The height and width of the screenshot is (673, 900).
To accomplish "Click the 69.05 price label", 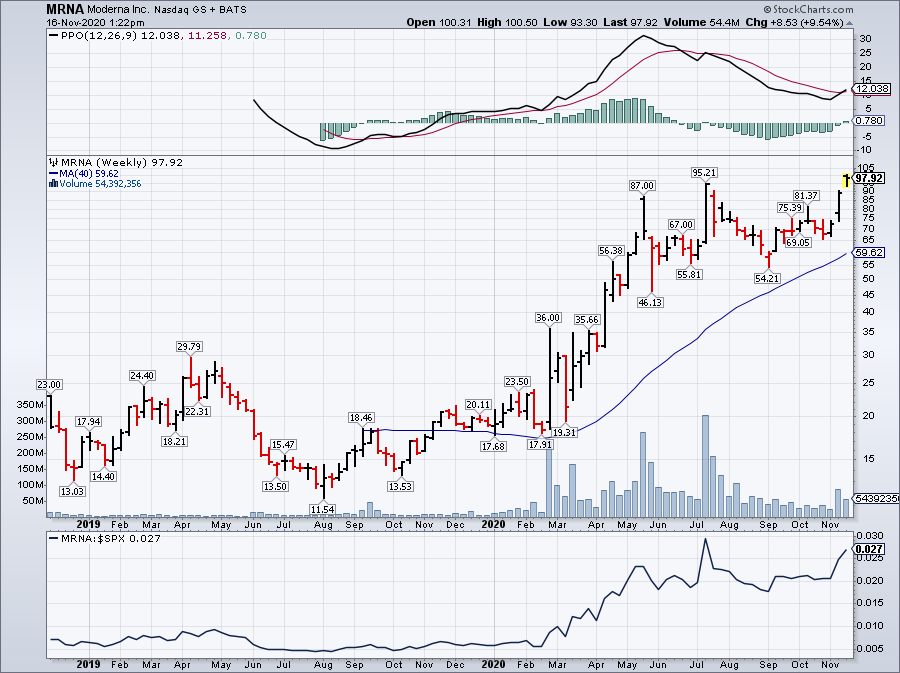I will point(798,243).
